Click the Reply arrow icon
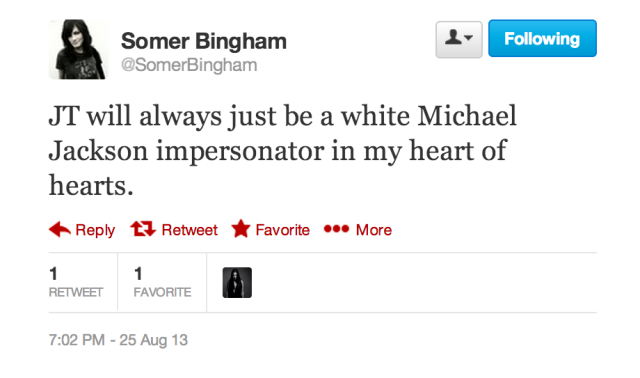The width and height of the screenshot is (640, 378). point(60,229)
